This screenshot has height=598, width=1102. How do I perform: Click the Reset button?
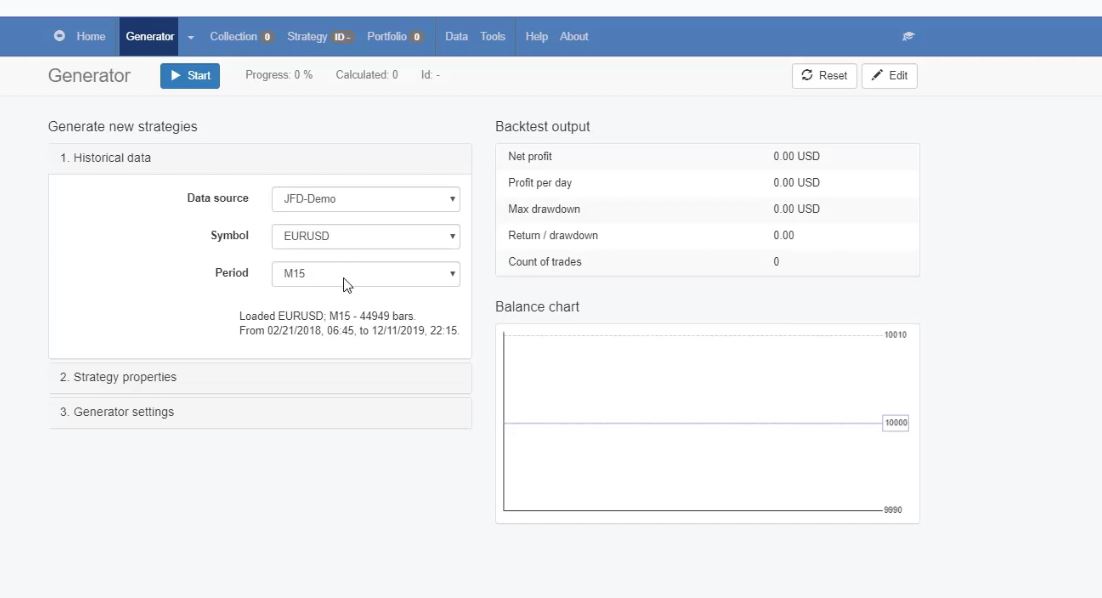point(824,76)
